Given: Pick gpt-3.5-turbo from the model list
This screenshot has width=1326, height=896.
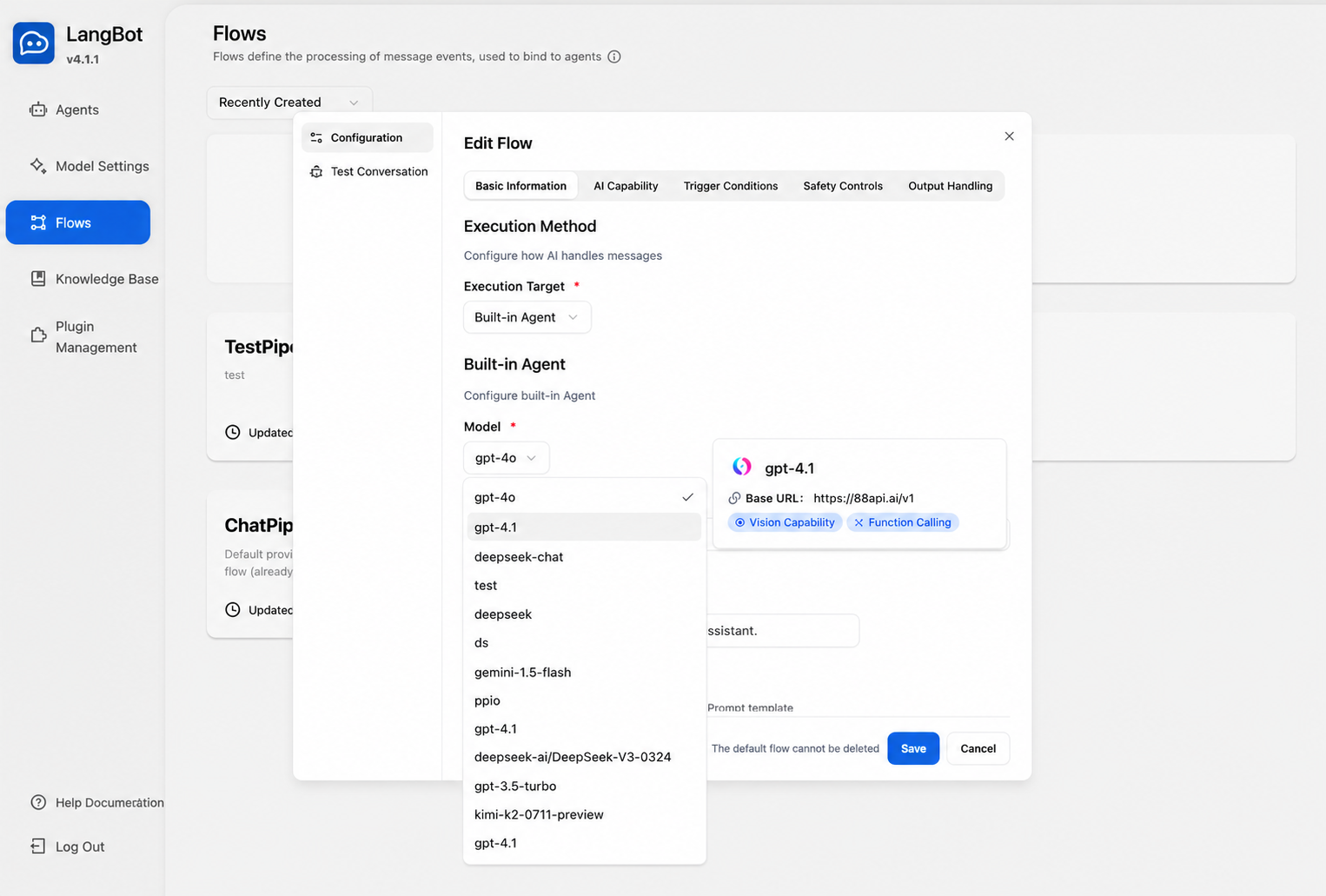Looking at the screenshot, I should click(x=584, y=786).
